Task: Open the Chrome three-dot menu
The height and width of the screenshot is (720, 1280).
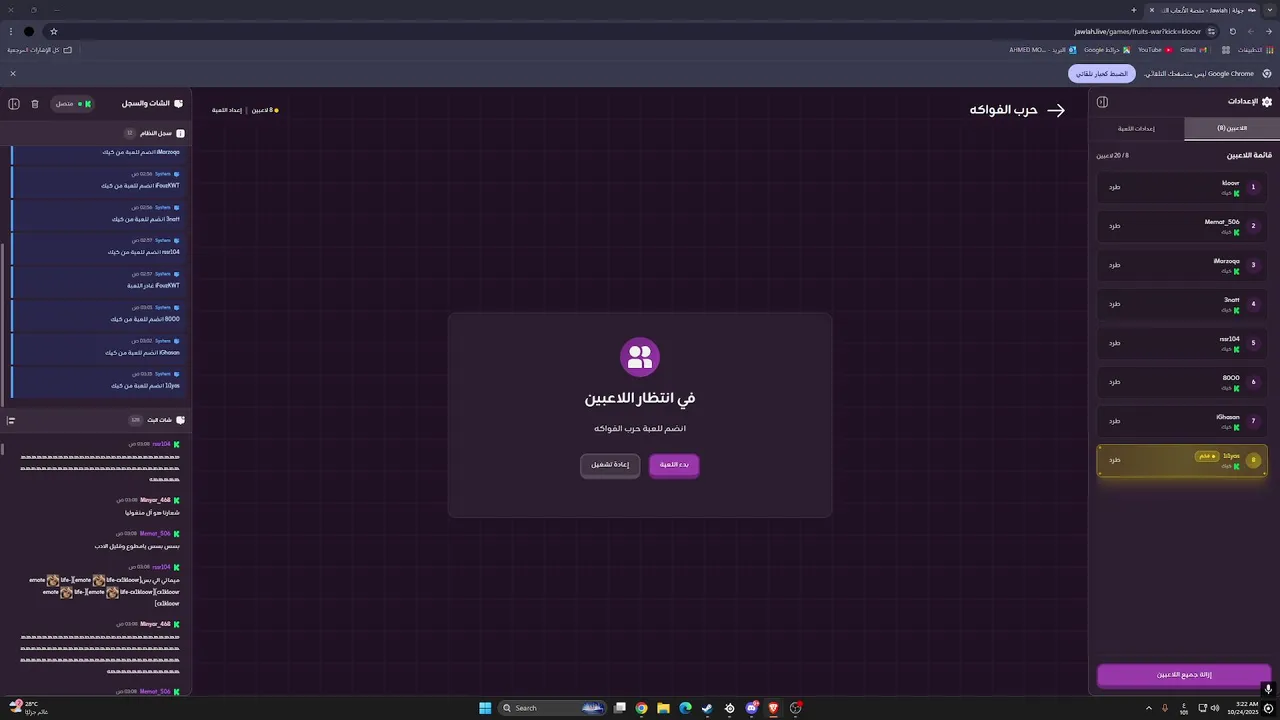Action: 11,31
